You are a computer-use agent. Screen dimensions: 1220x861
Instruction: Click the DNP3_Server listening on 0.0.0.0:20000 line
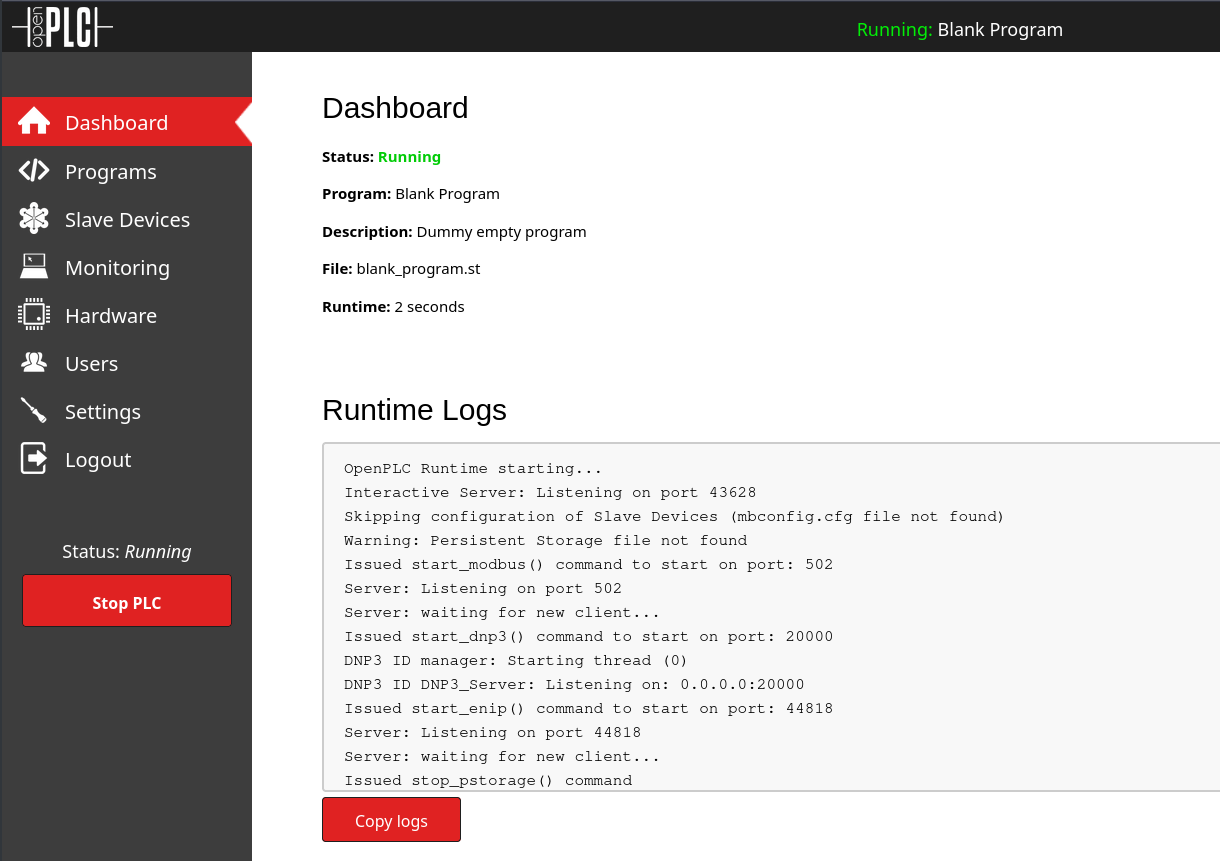(574, 684)
